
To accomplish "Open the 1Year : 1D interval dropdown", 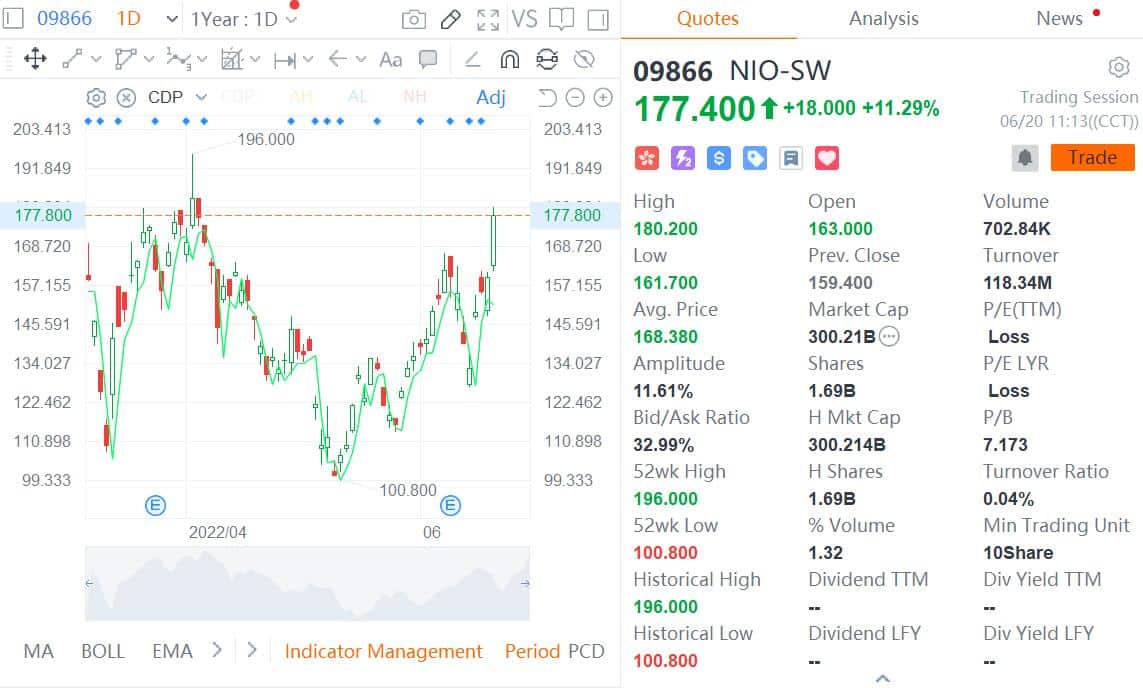I will (x=239, y=18).
